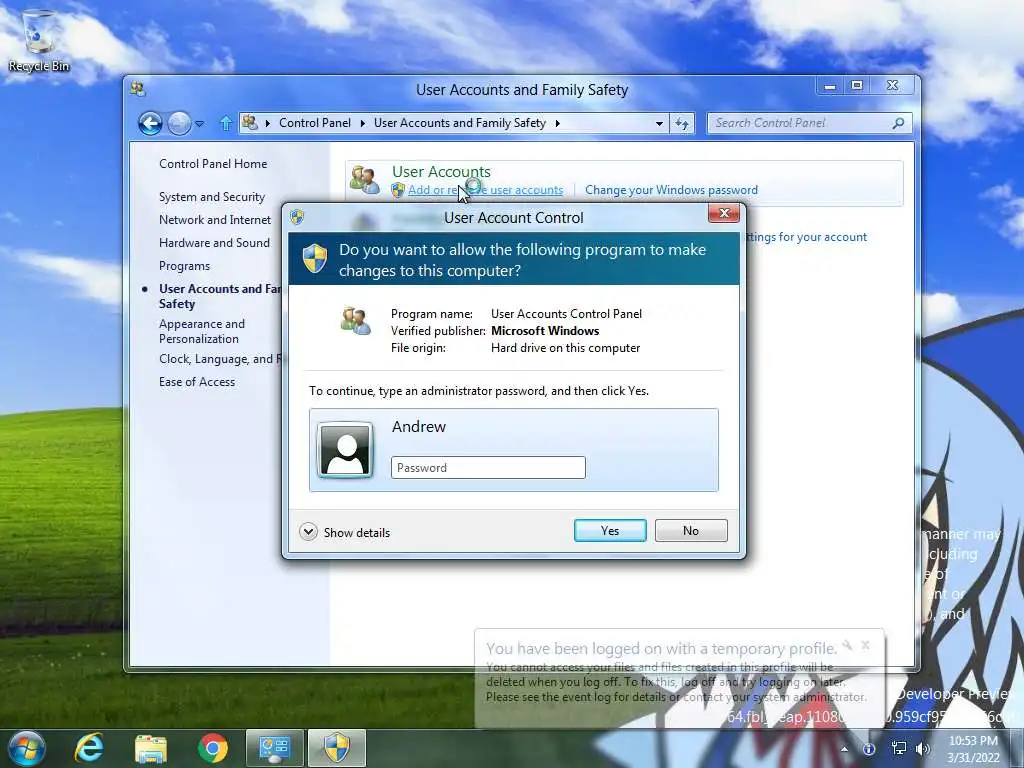Open Hardware and Sound category
The height and width of the screenshot is (768, 1024).
[x=214, y=243]
